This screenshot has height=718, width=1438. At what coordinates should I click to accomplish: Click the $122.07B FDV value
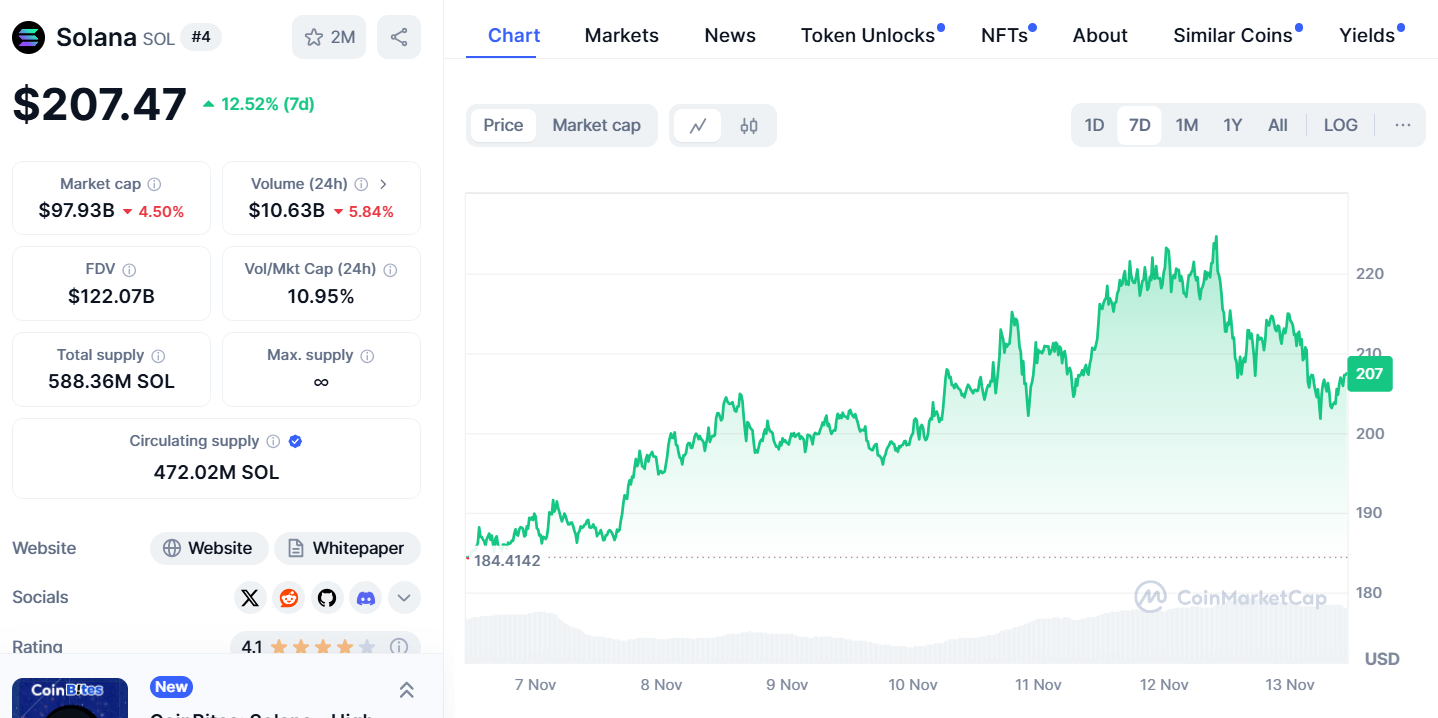coord(111,297)
